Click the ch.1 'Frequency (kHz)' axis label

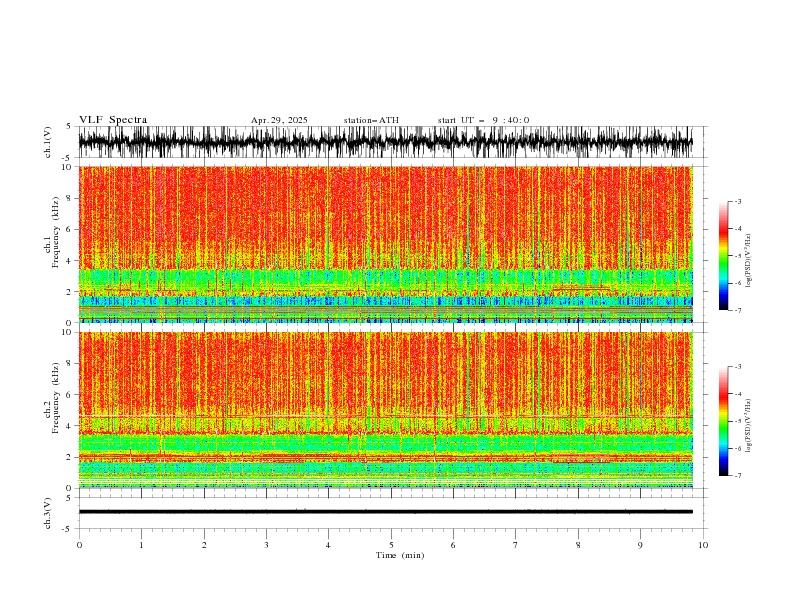coord(56,232)
